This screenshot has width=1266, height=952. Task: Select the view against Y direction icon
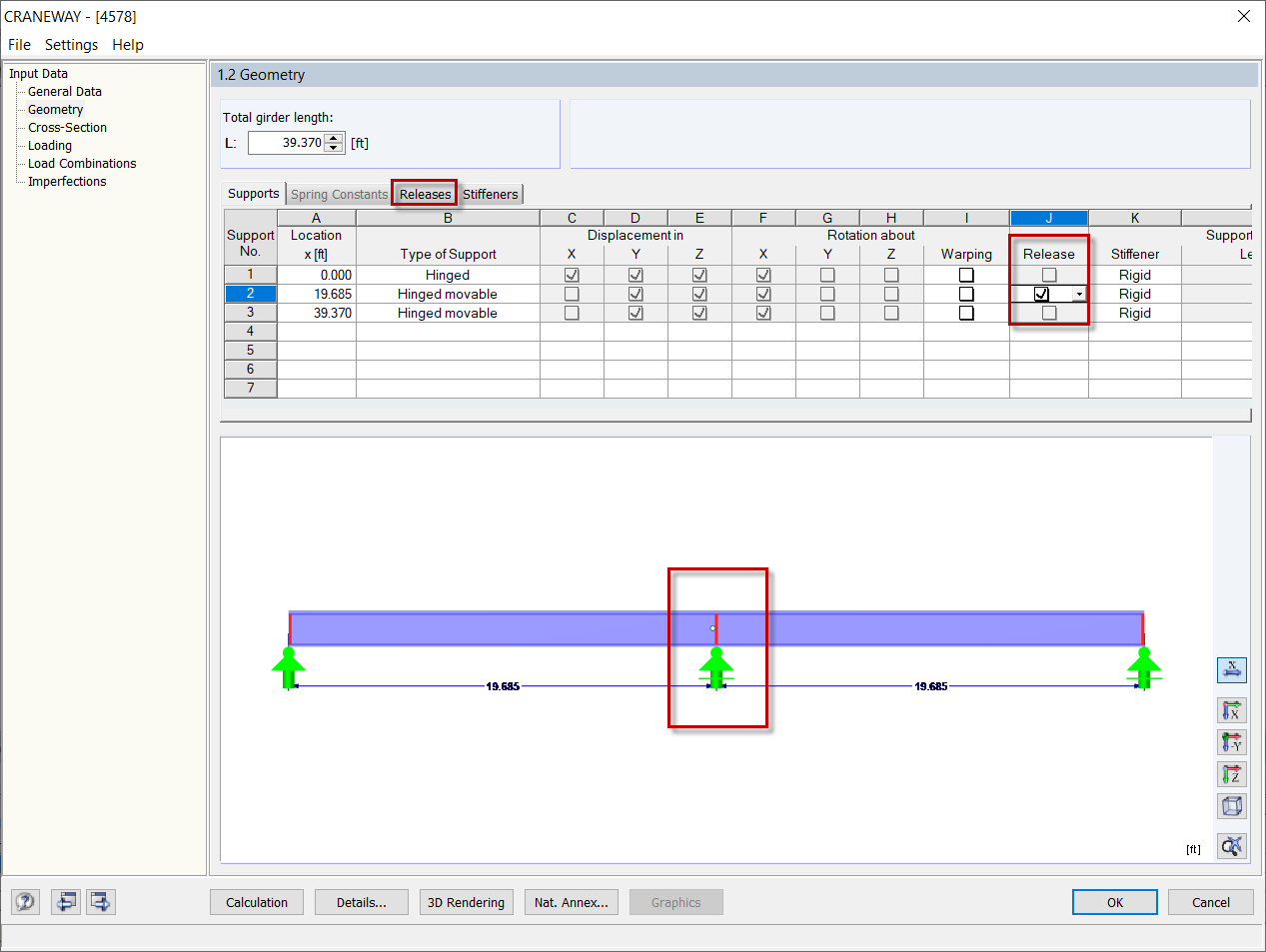coord(1231,742)
